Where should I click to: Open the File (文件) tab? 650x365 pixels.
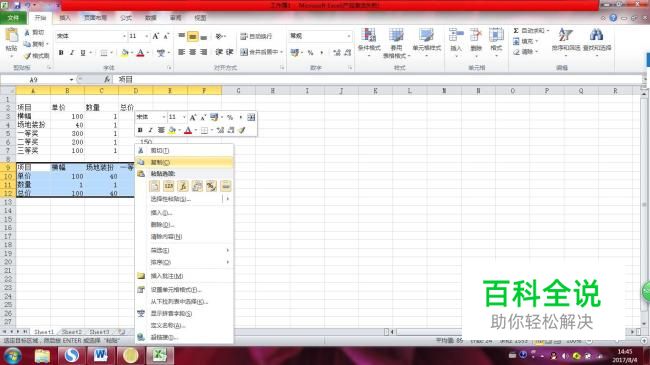[13, 18]
